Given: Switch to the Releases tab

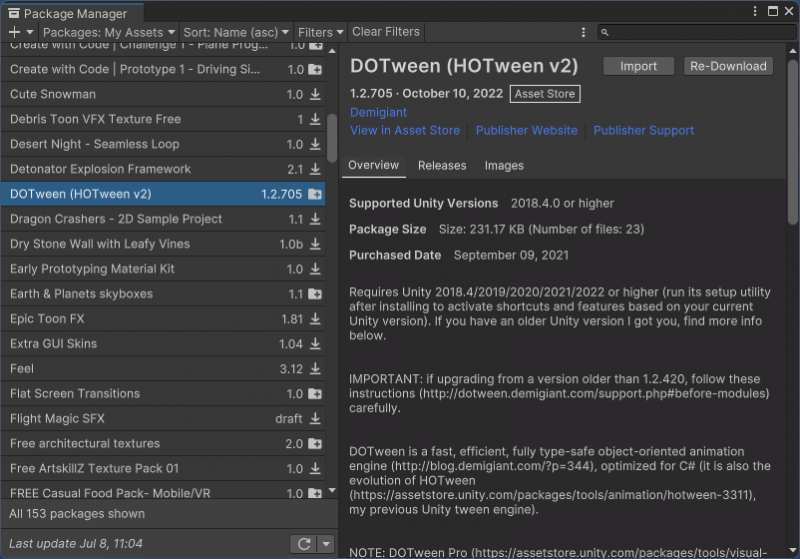Looking at the screenshot, I should point(442,166).
